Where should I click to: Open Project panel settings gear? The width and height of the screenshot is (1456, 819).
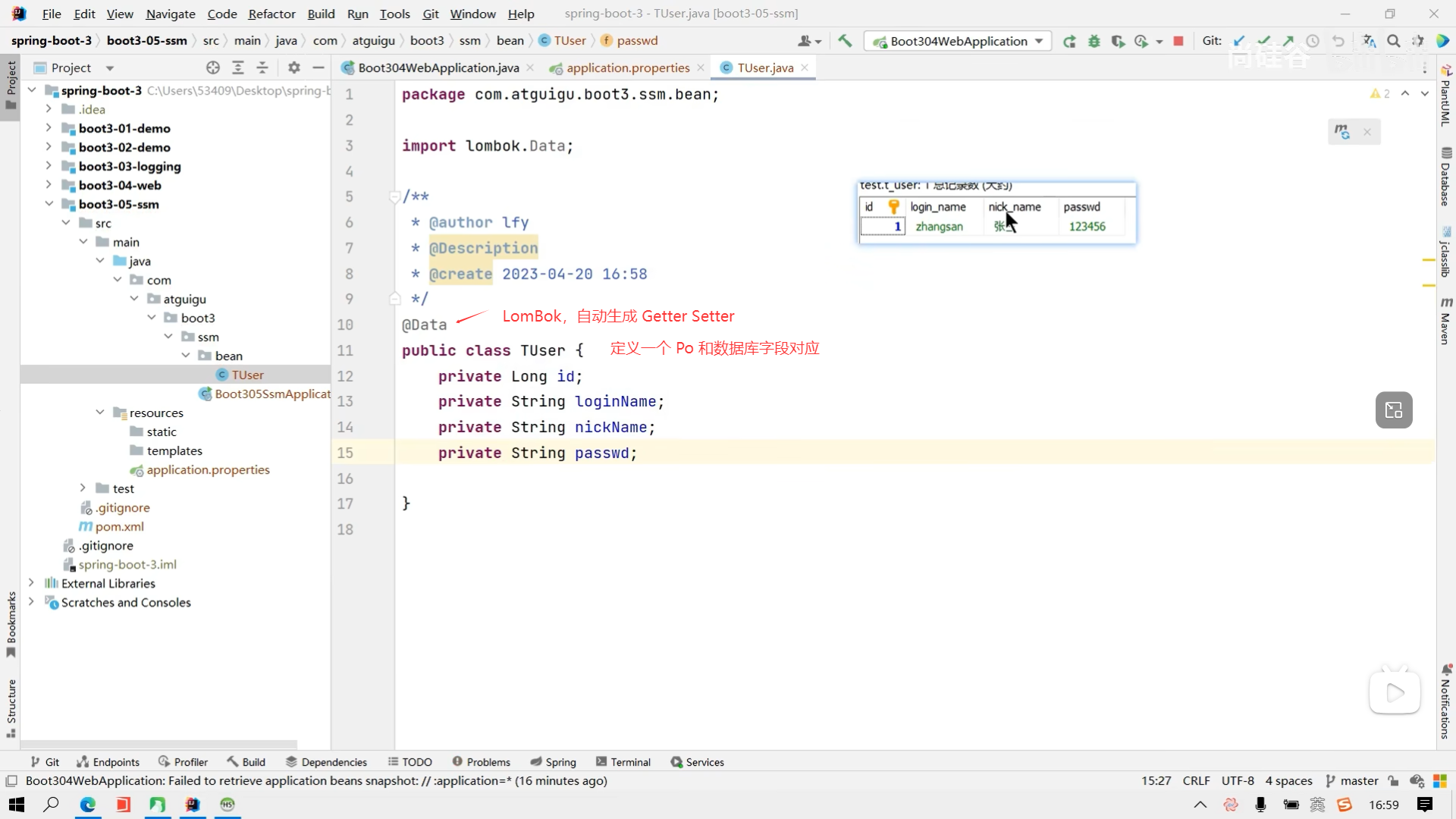(294, 67)
